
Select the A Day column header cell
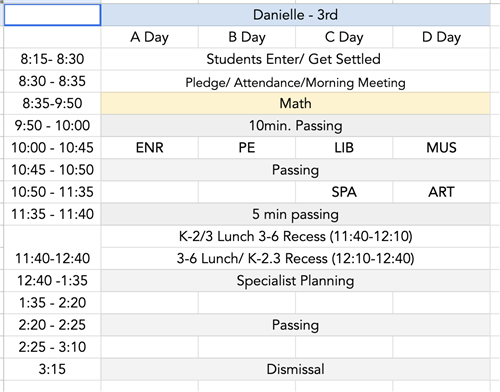(x=150, y=37)
